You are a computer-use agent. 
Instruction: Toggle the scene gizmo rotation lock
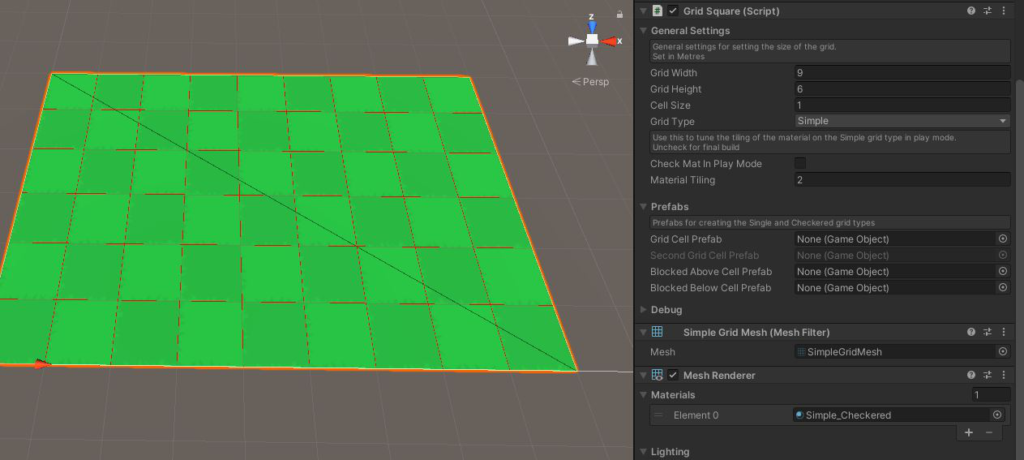pyautogui.click(x=620, y=14)
